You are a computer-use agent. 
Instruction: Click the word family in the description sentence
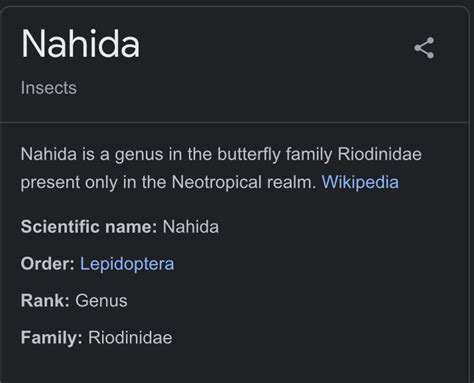(309, 154)
